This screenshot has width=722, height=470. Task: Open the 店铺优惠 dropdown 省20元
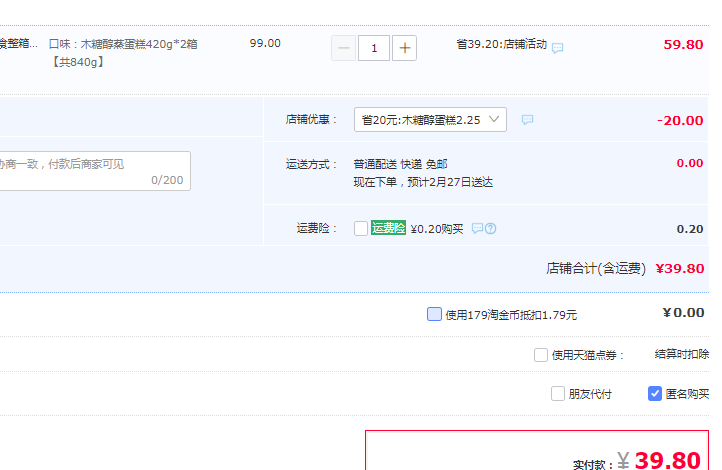430,120
